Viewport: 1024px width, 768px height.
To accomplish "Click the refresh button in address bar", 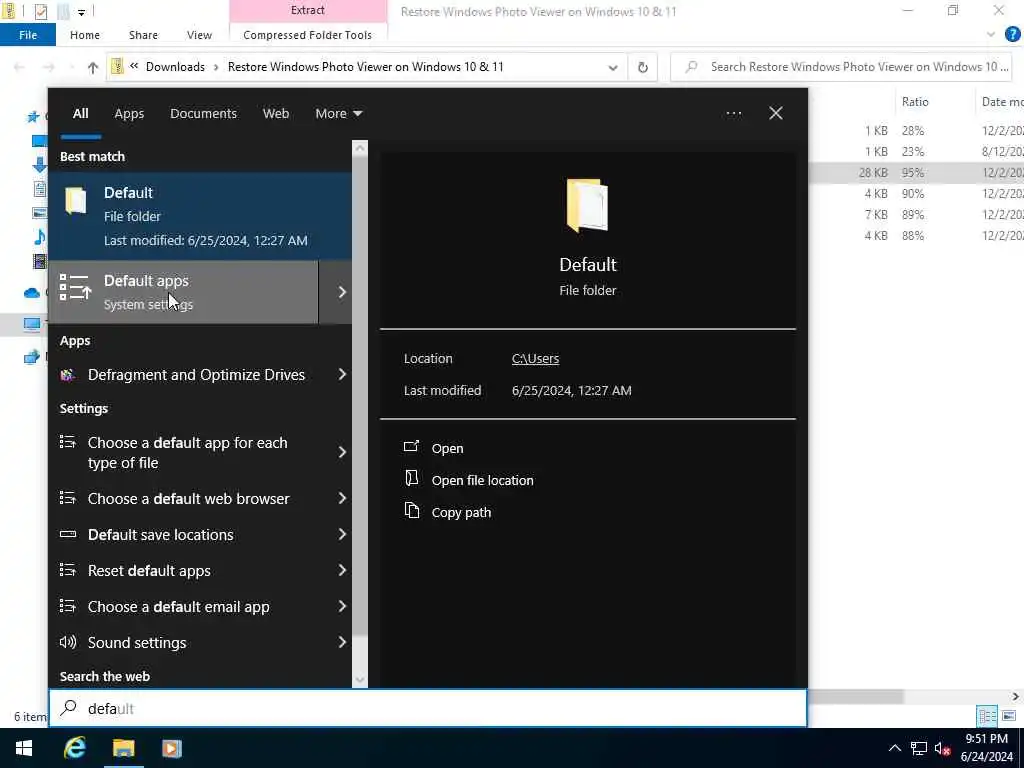I will click(x=643, y=67).
